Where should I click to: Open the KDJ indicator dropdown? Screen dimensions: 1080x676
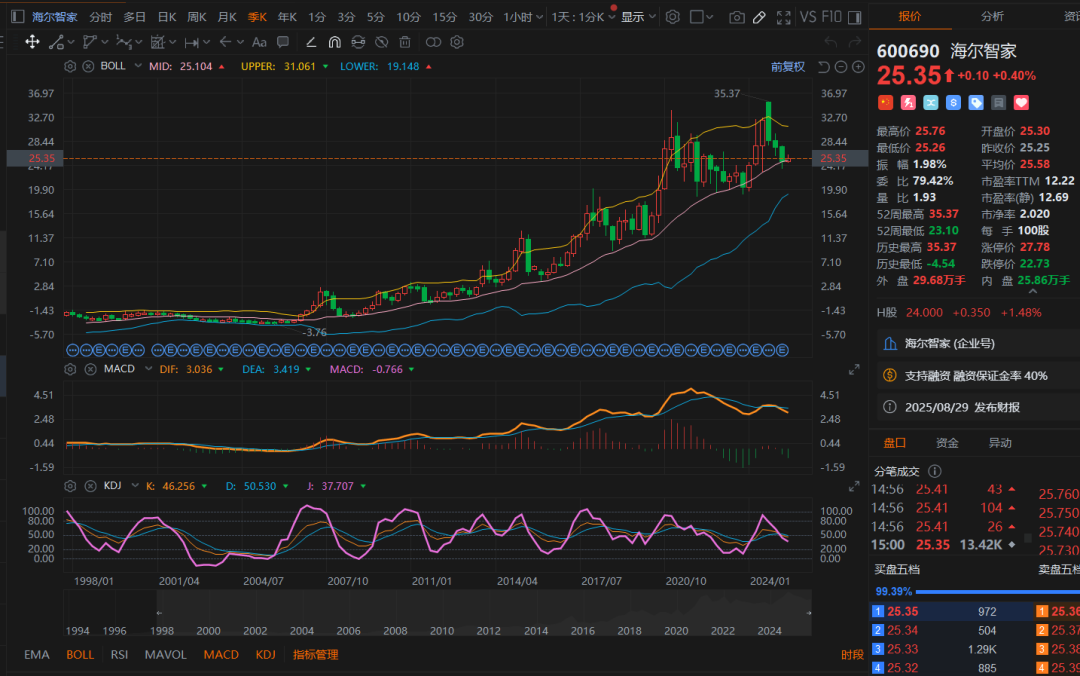point(135,486)
